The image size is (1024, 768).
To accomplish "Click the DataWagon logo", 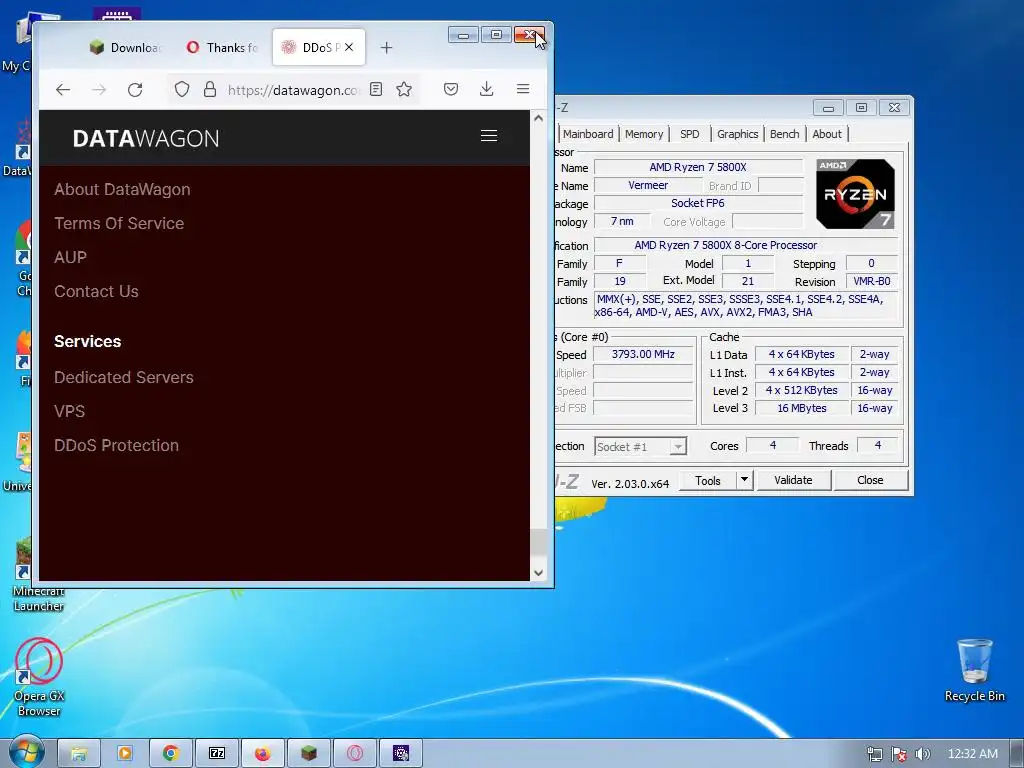I will coord(146,138).
